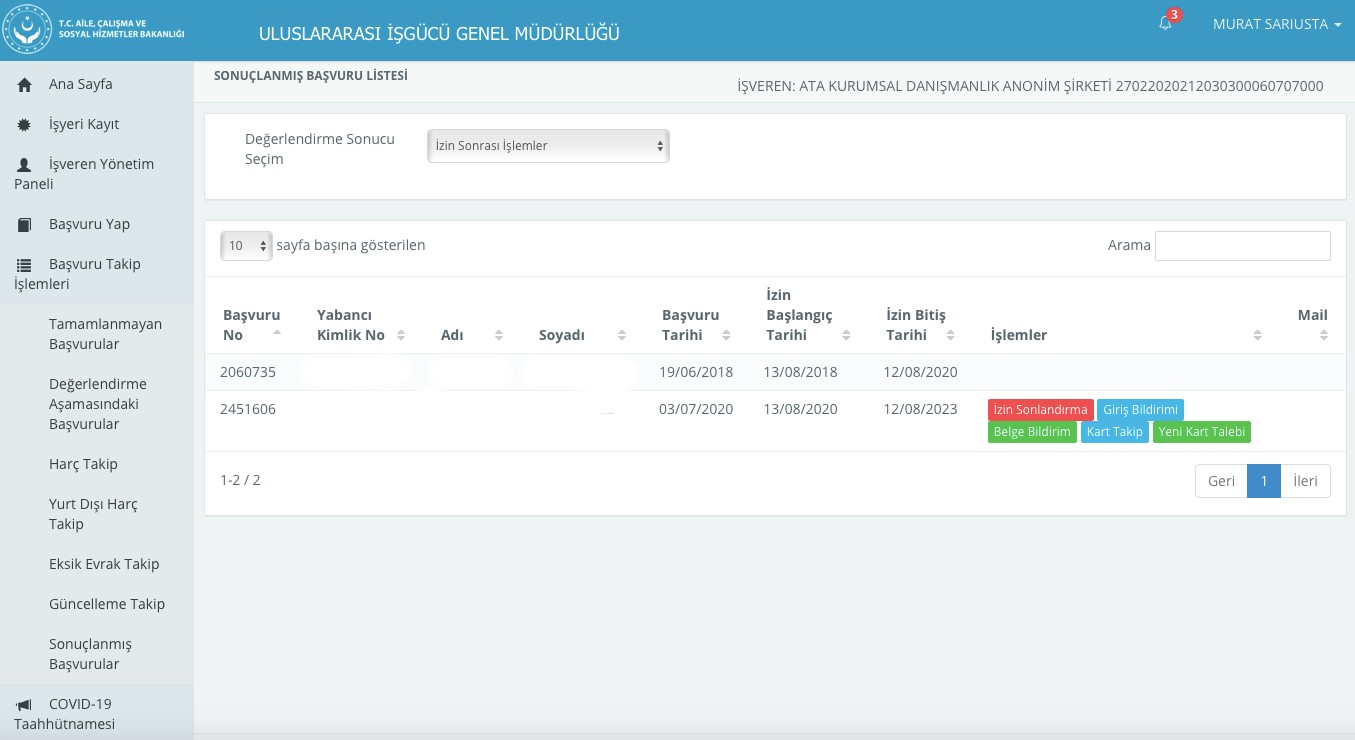Click the green Belge Bildirim button
This screenshot has height=740, width=1355.
(x=1032, y=432)
